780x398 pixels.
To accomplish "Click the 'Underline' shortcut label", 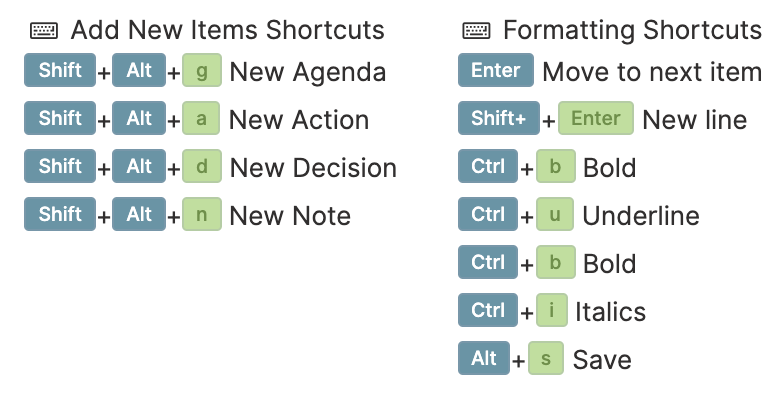I will pos(641,216).
